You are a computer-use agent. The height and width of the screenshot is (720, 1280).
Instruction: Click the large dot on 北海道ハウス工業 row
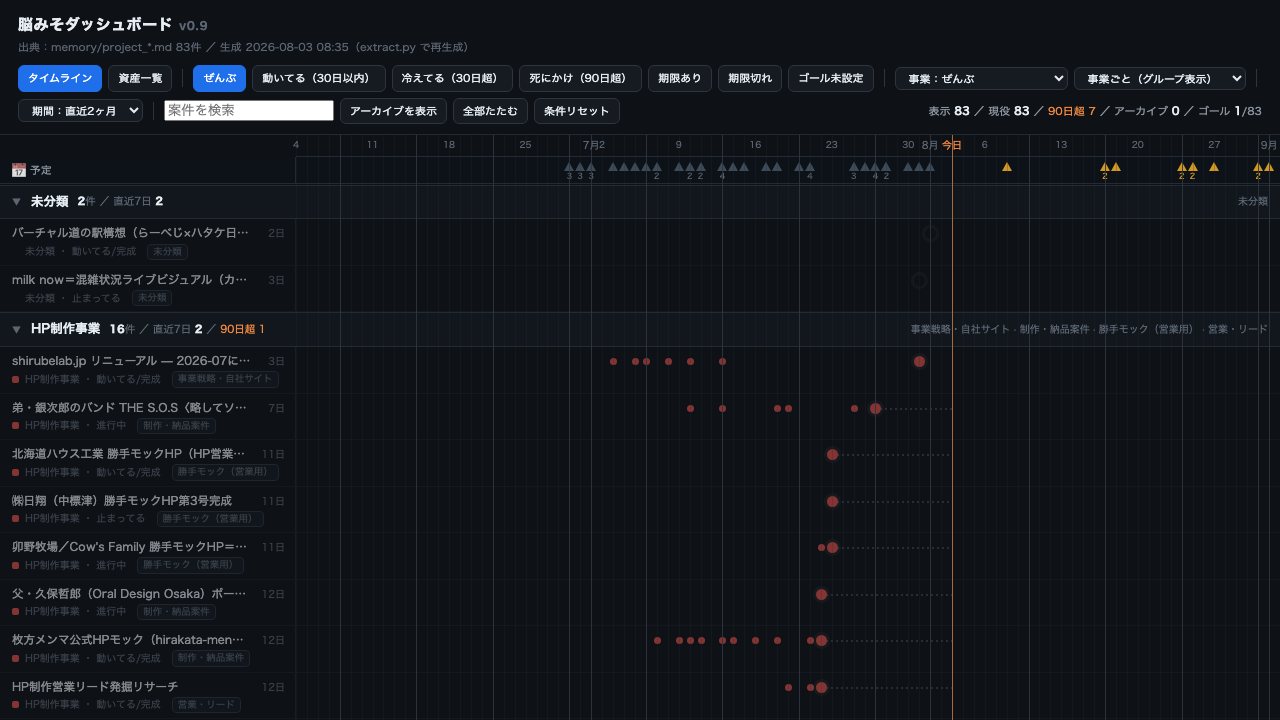tap(832, 454)
